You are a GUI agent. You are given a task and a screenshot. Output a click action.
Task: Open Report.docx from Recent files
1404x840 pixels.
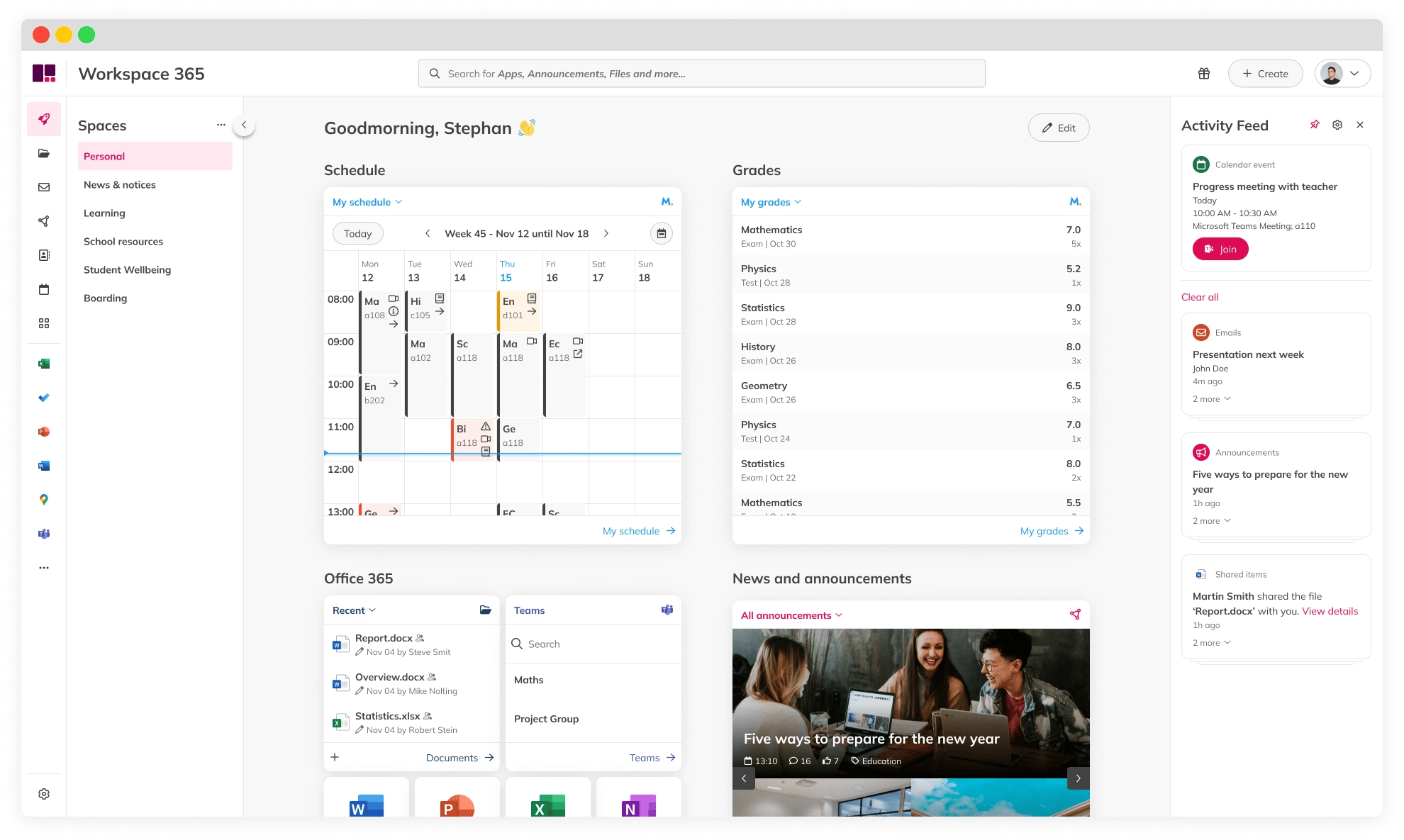[384, 638]
